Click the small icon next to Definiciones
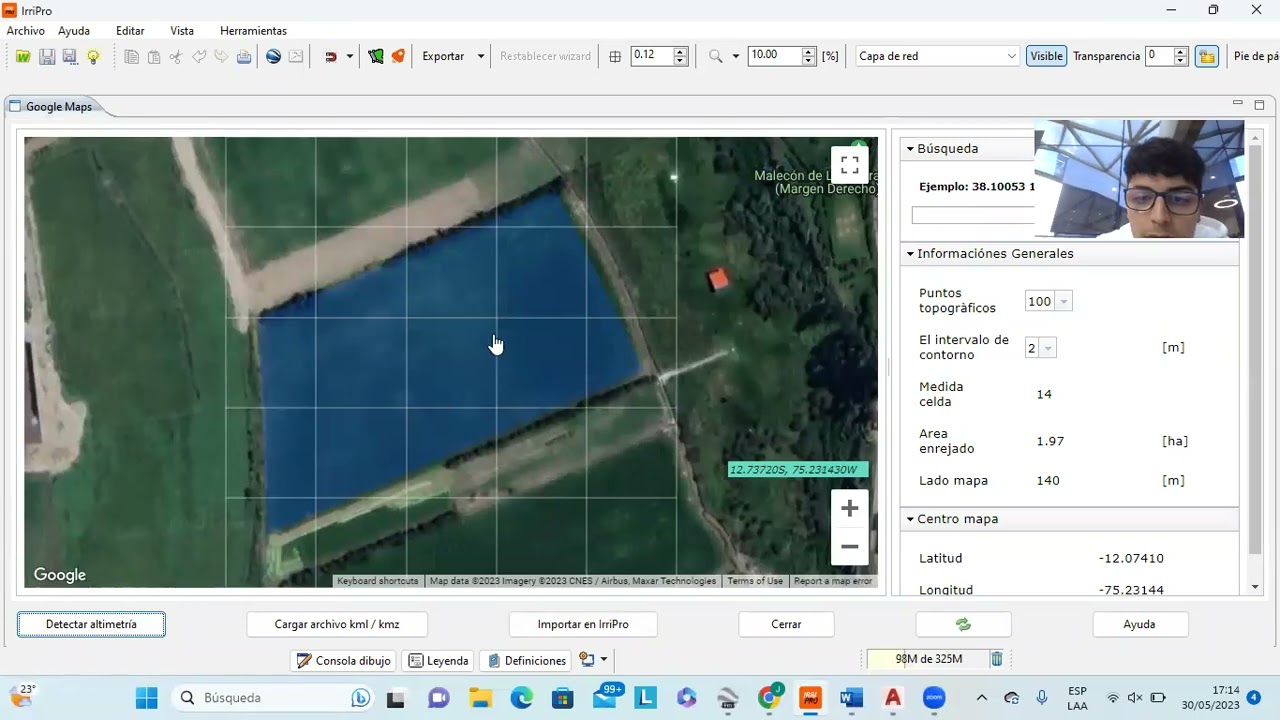 coord(587,660)
